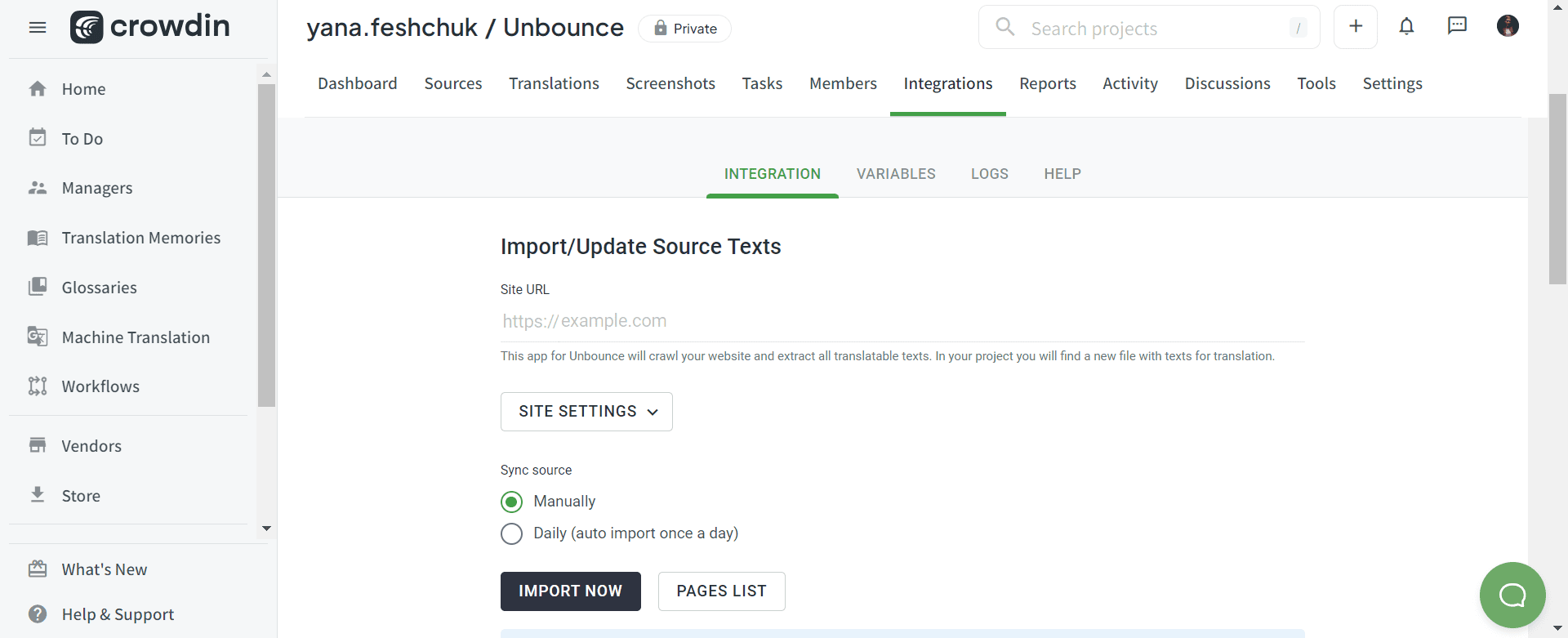
Task: Switch to the INTEGRATION sub-tab
Action: tap(773, 174)
